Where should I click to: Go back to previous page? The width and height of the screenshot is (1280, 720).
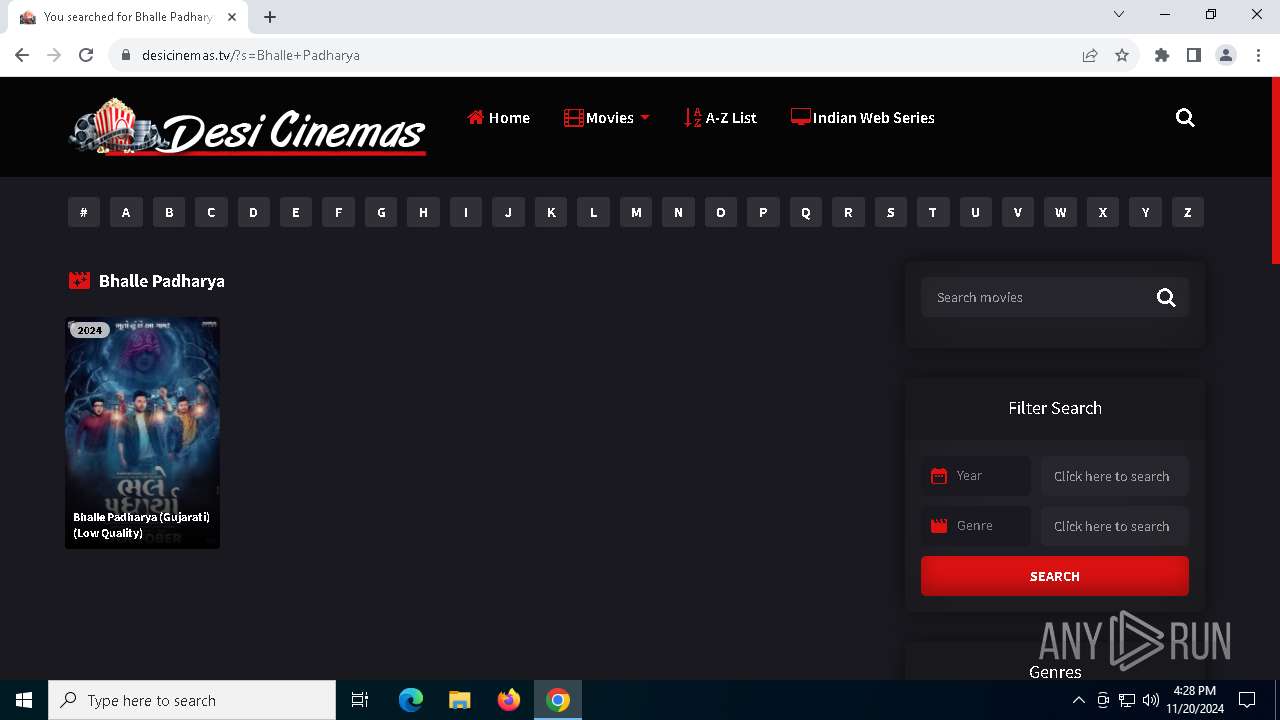click(x=22, y=55)
